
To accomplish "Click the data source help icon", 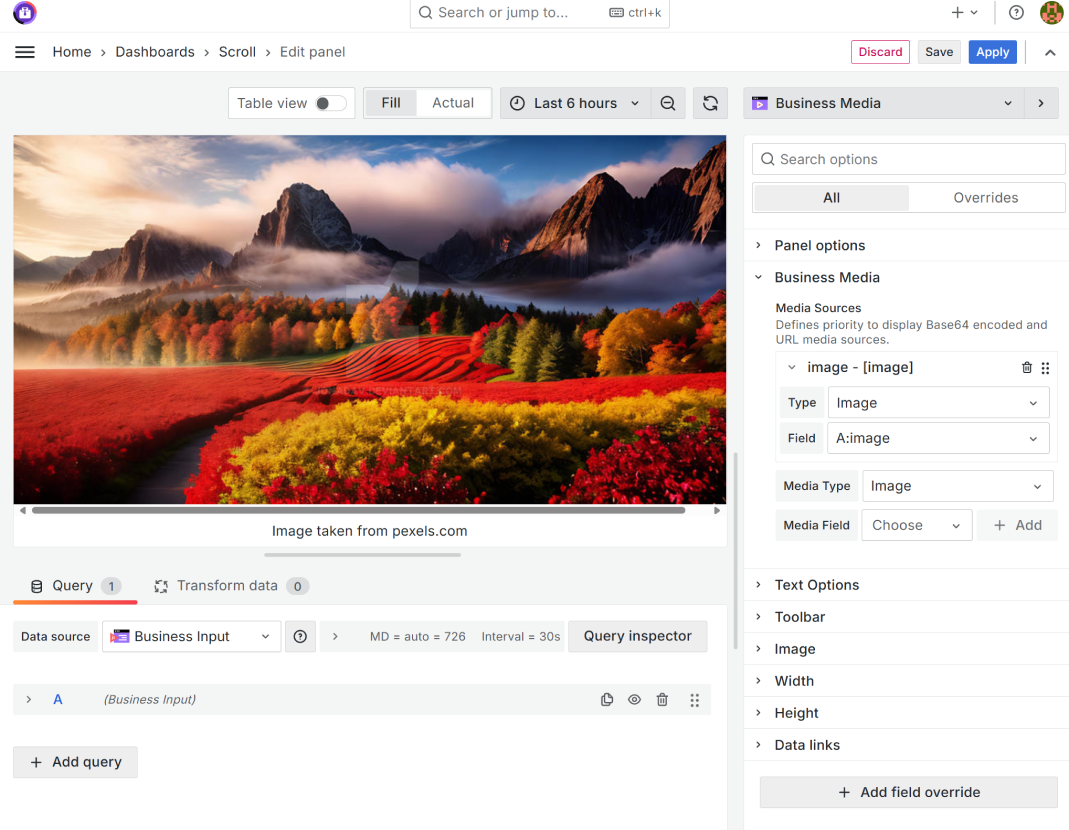I will coord(300,637).
